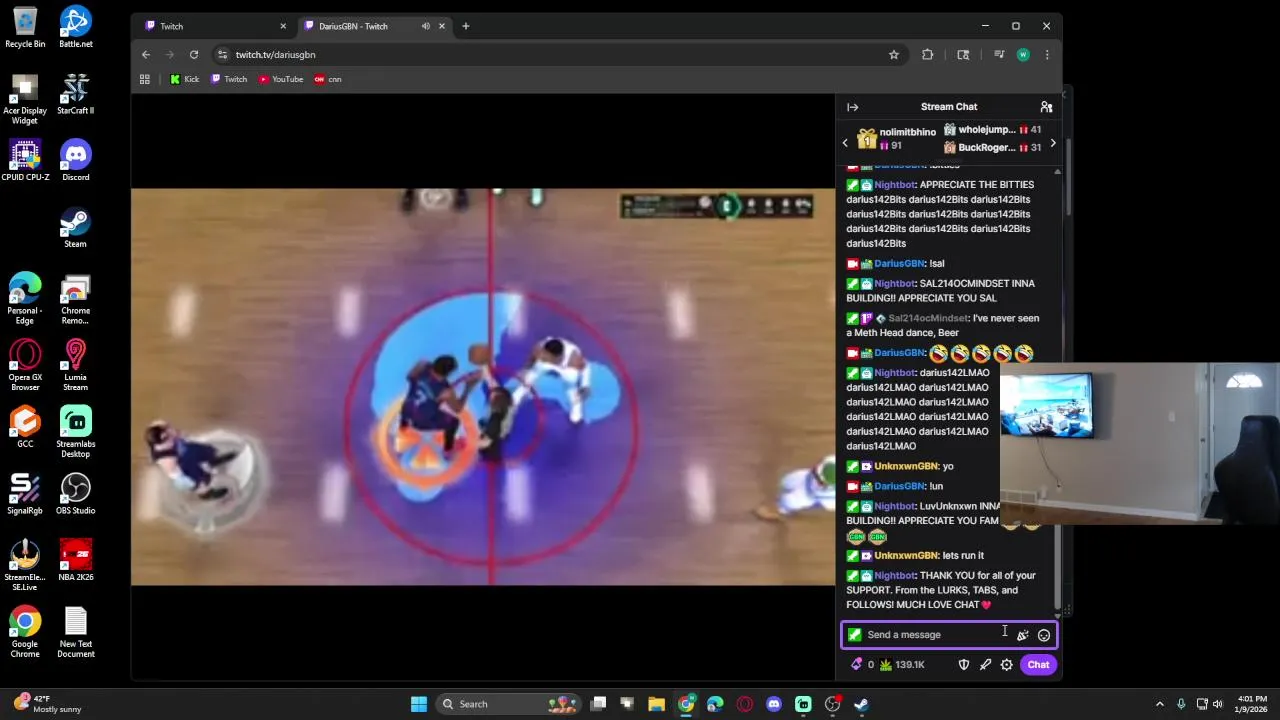Screen dimensions: 1280x720
Task: Open CPUID CPU-Z desktop shortcut
Action: (x=25, y=160)
